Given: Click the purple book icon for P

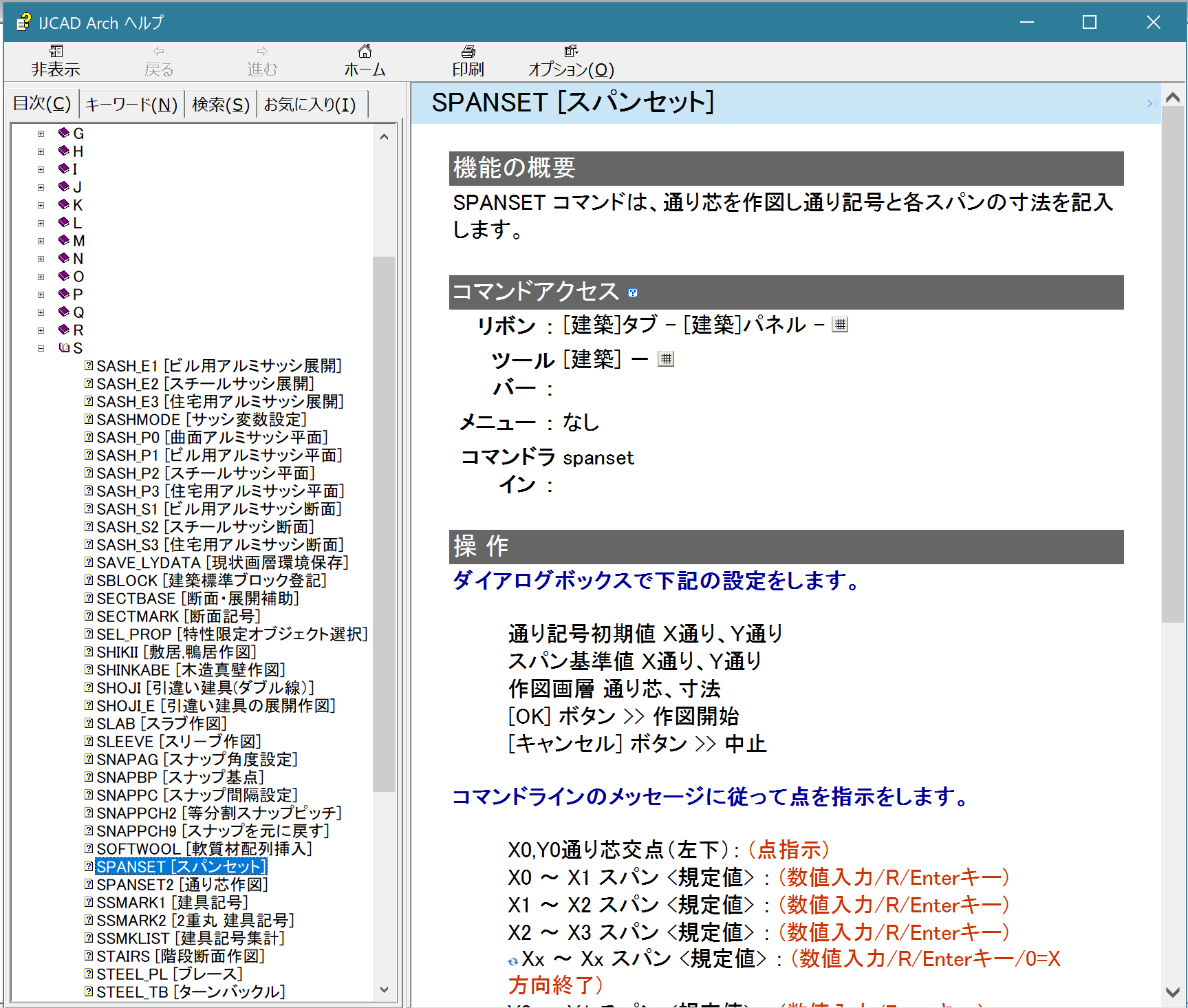Looking at the screenshot, I should [64, 294].
